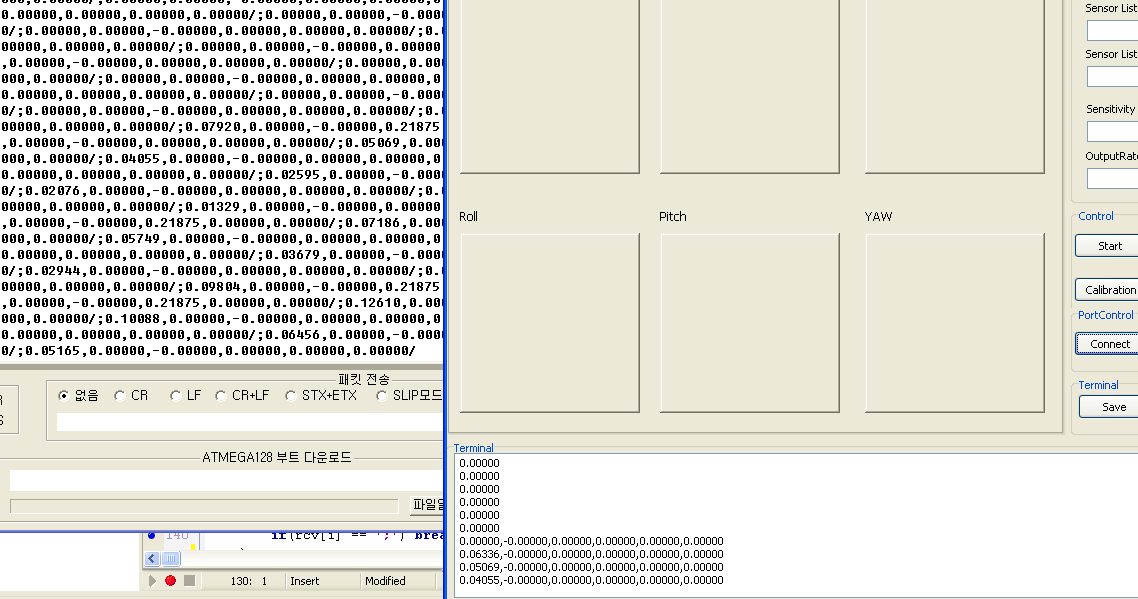Image resolution: width=1138 pixels, height=599 pixels.
Task: Click the blue breakpoint dot at line 140
Action: 152,535
